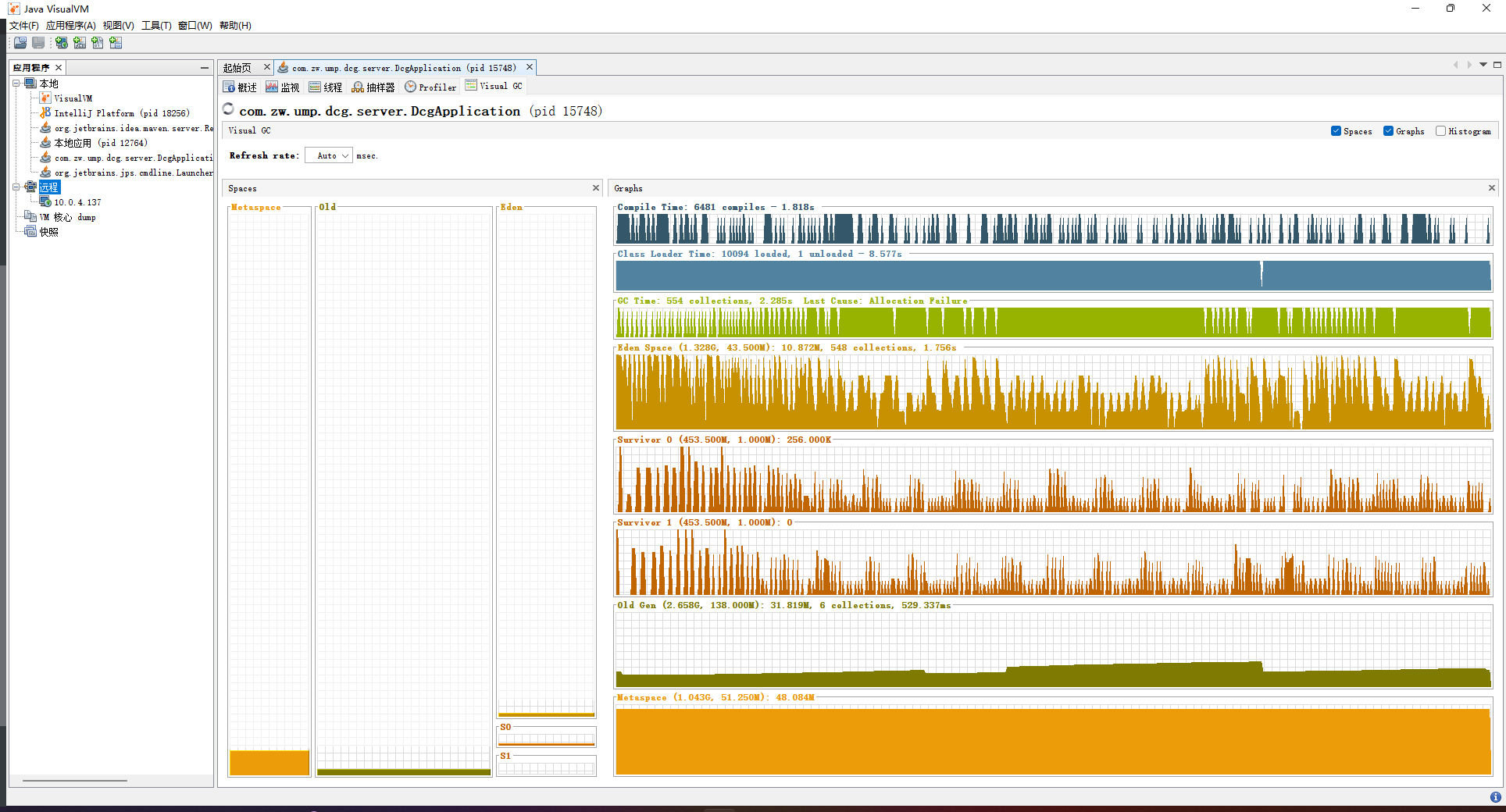This screenshot has width=1506, height=812.
Task: Click the Eden space column
Action: click(x=546, y=462)
